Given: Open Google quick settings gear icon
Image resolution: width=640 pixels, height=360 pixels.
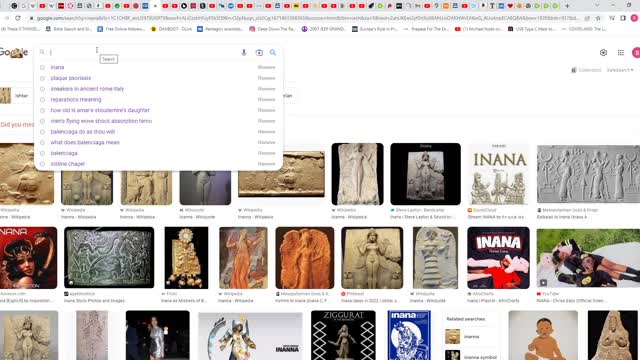Looking at the screenshot, I should [x=603, y=52].
